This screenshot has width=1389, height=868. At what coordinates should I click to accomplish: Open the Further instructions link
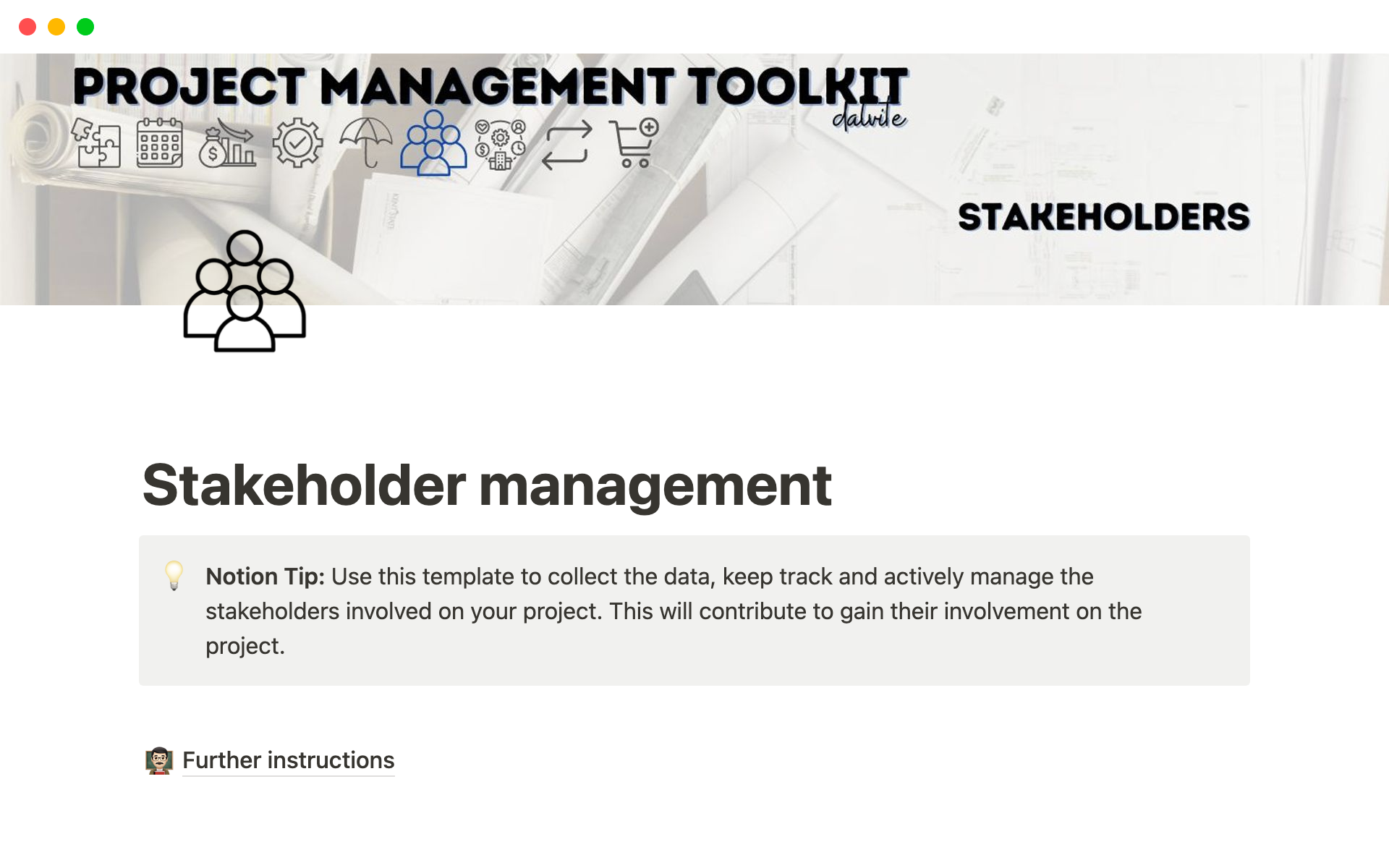(x=287, y=760)
